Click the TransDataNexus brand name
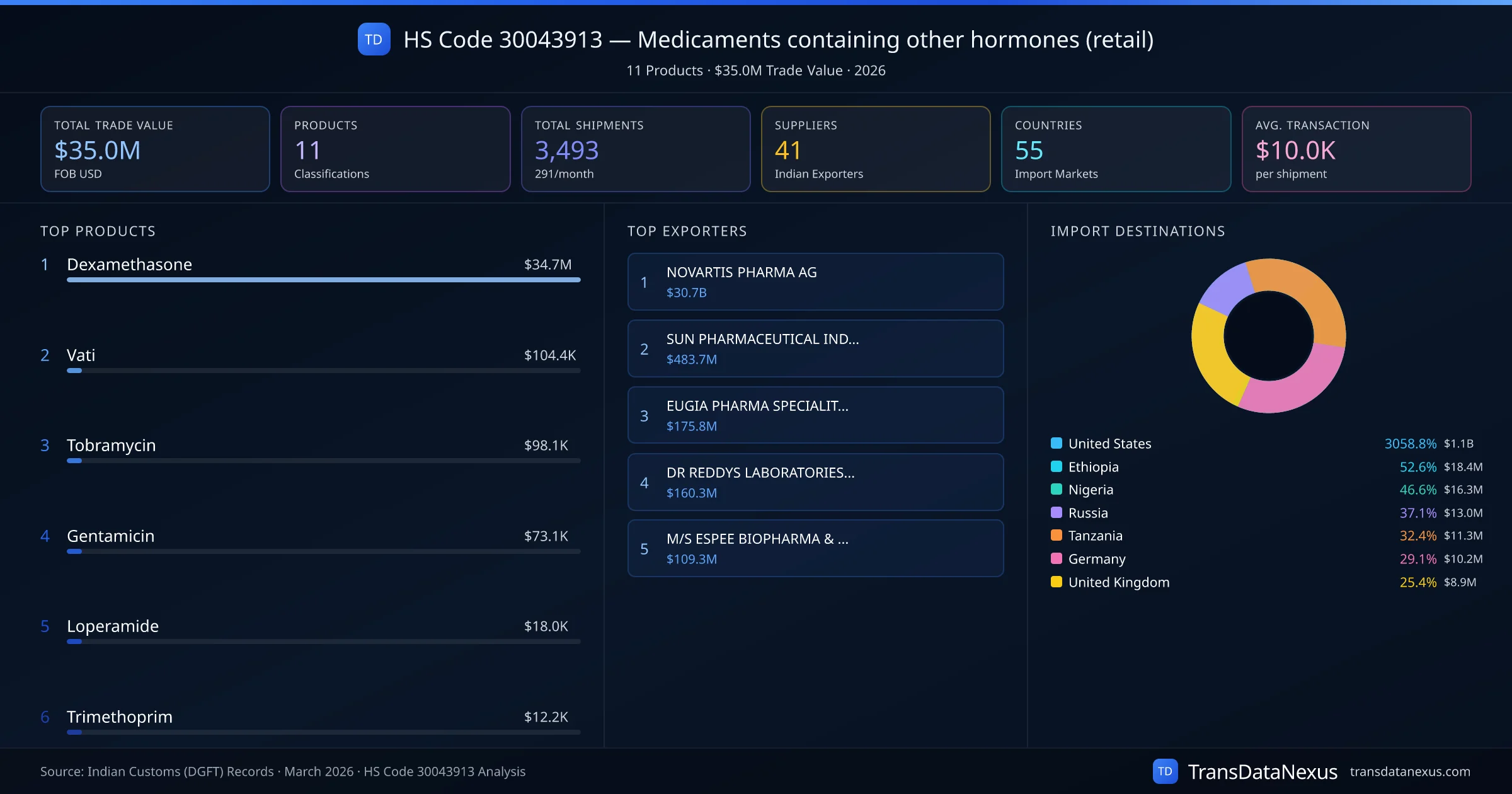Image resolution: width=1512 pixels, height=794 pixels. [x=1262, y=771]
